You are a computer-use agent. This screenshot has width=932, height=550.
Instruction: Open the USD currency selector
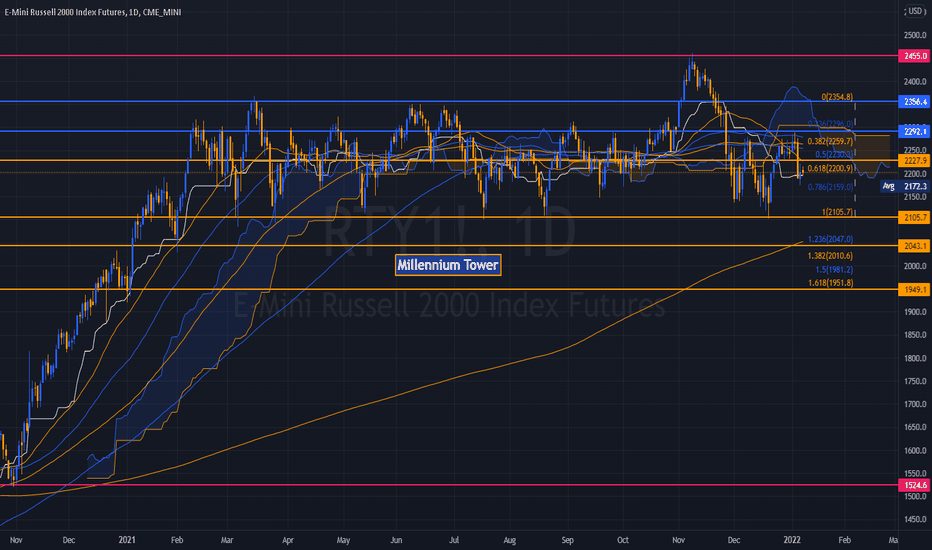click(x=915, y=11)
